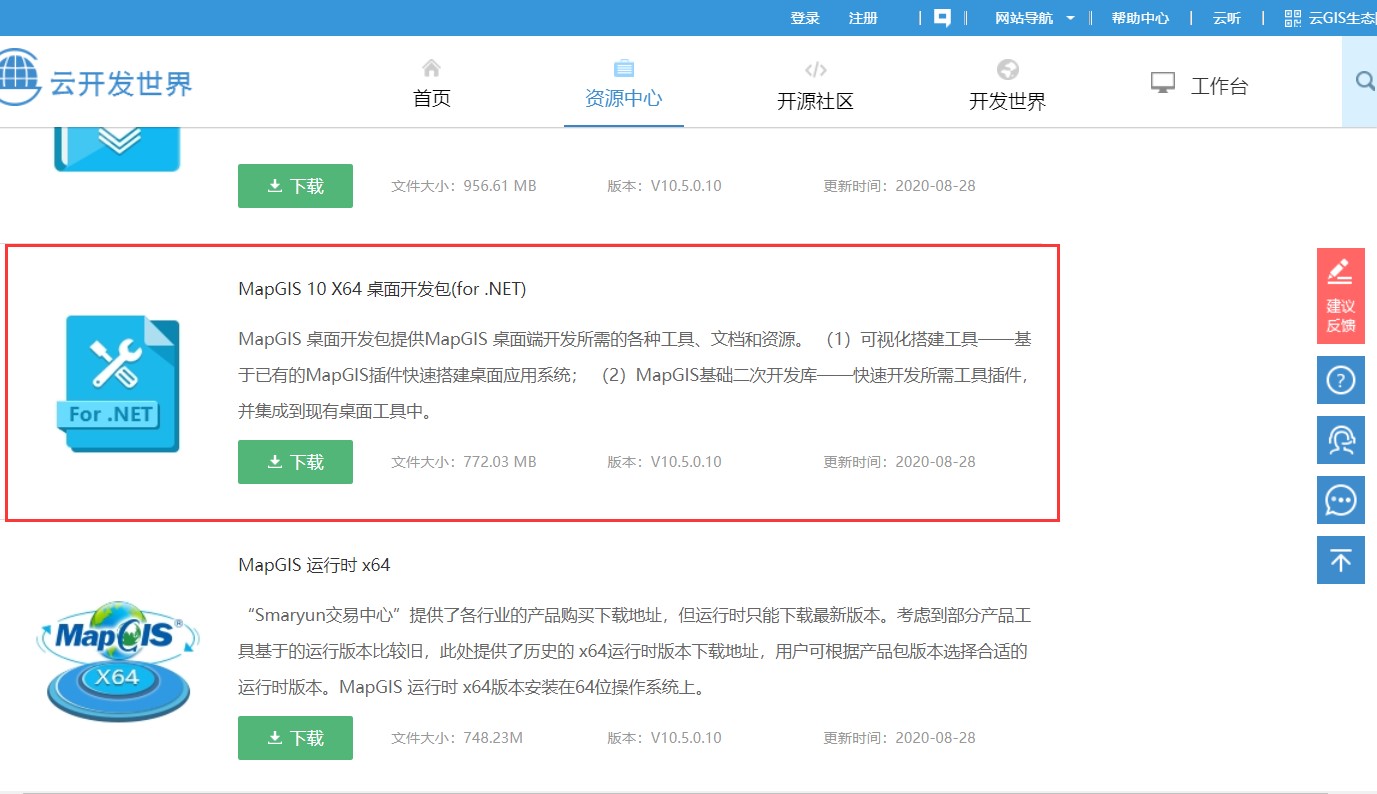Open the 工作台 menu item
Image resolution: width=1377 pixels, height=794 pixels.
1199,85
